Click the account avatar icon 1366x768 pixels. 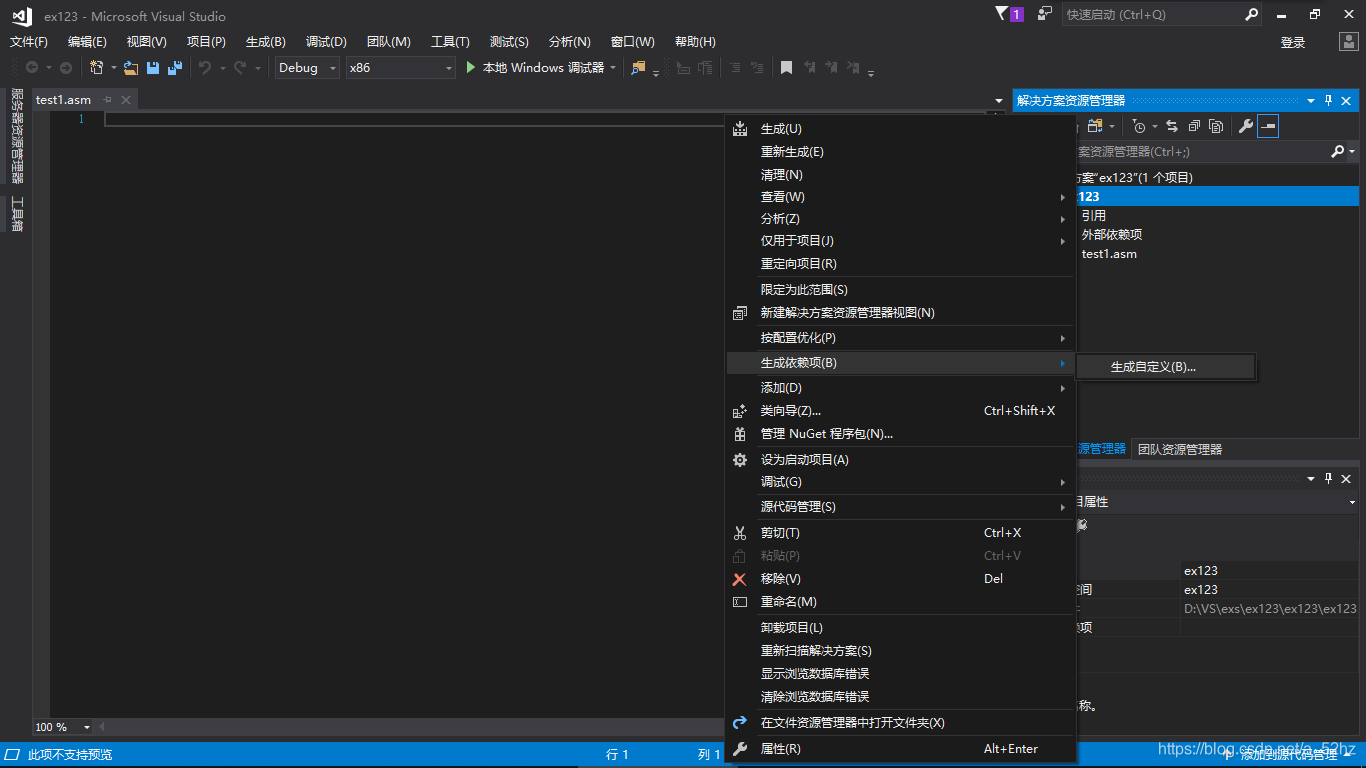click(x=1349, y=42)
